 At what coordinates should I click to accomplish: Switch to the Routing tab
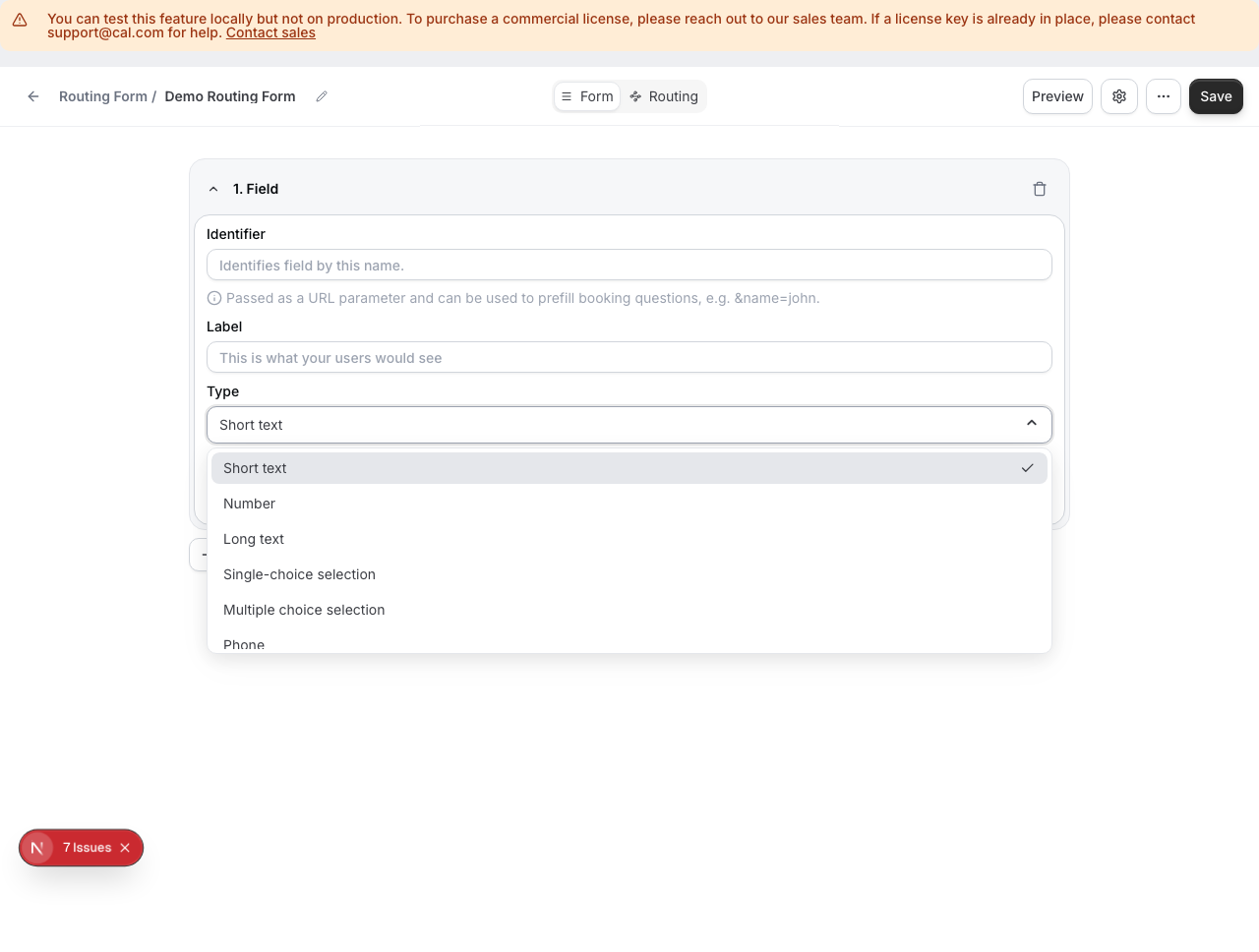(664, 96)
